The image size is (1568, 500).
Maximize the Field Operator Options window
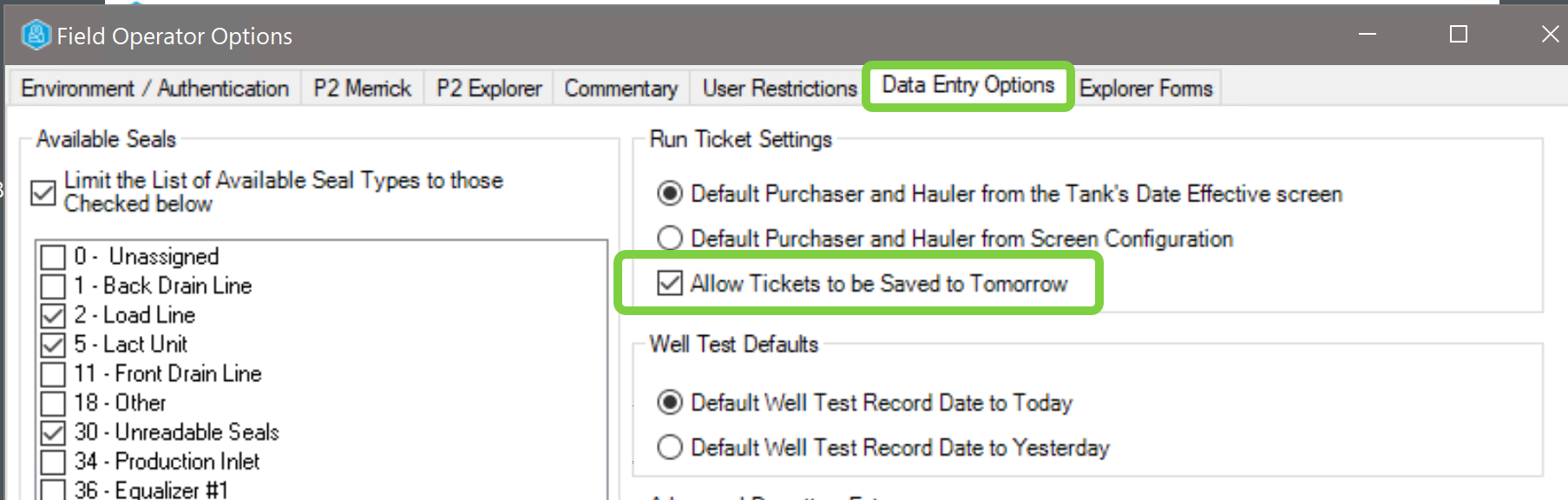point(1459,35)
